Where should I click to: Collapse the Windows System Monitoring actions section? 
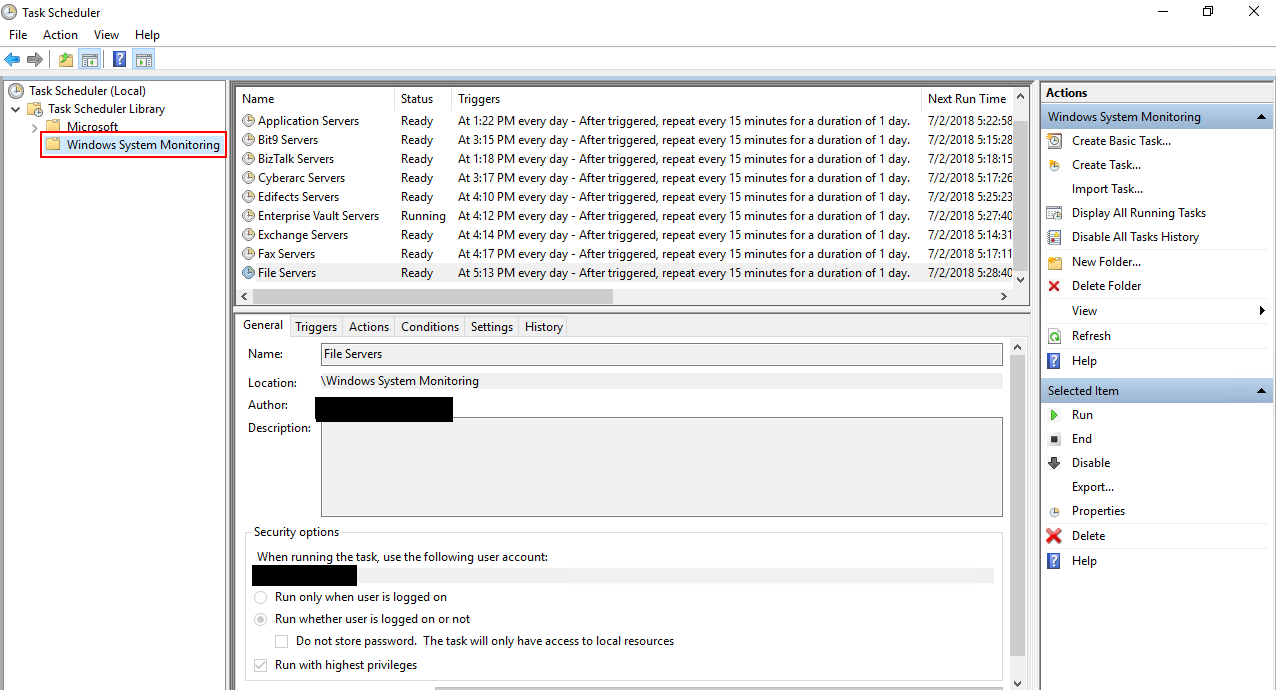click(x=1262, y=116)
